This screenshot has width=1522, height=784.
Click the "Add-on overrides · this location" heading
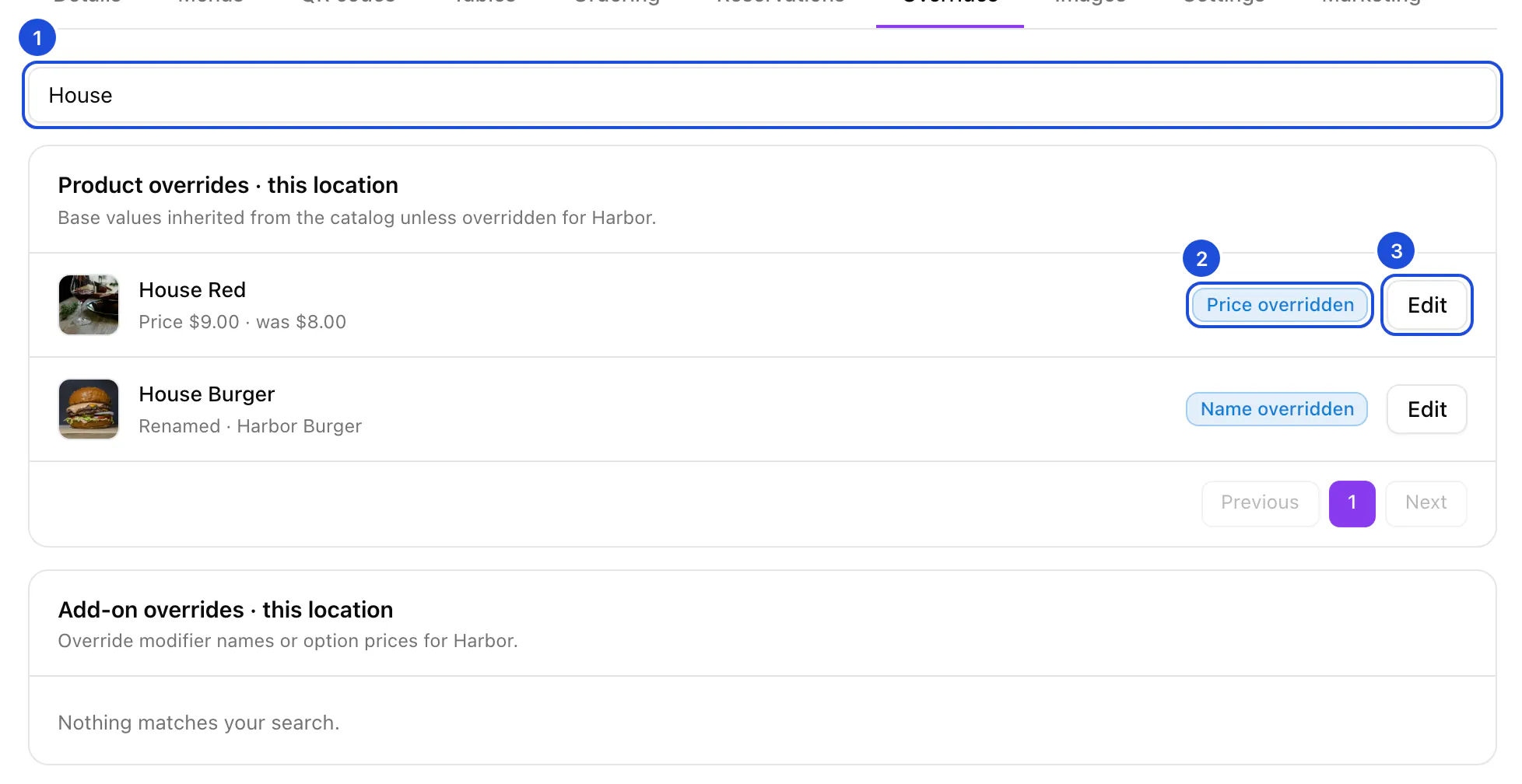click(226, 610)
